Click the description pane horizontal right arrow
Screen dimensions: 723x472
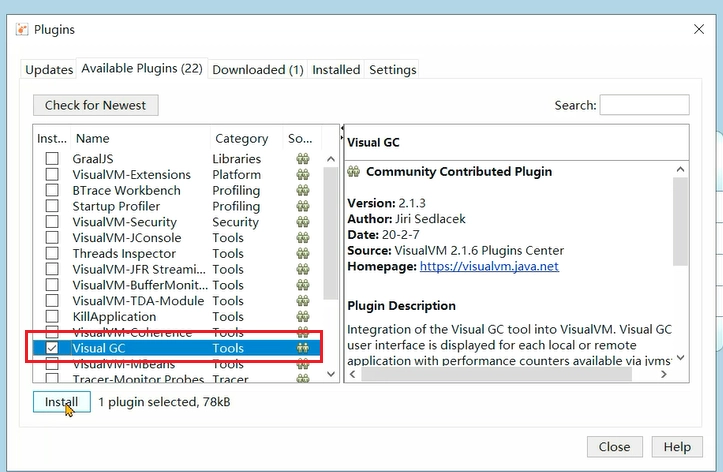664,374
